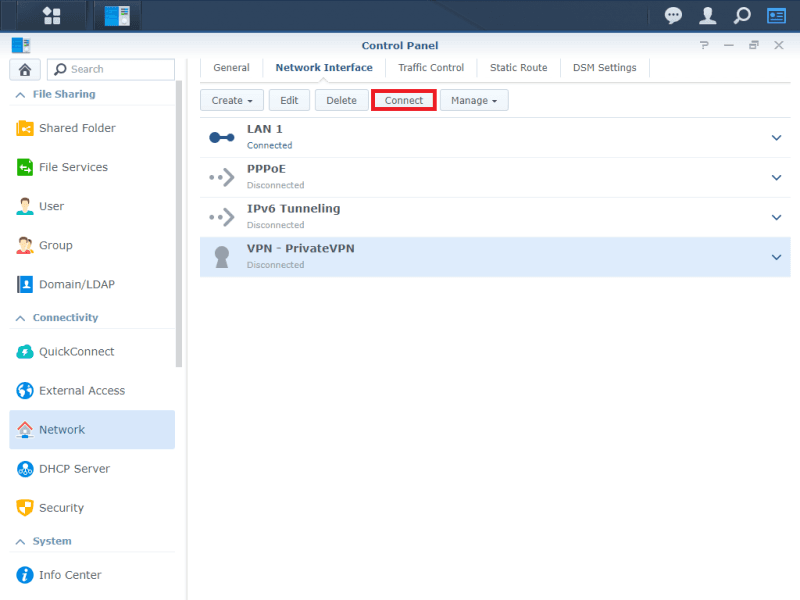
Task: Open the DSM main menu icon
Action: [51, 15]
